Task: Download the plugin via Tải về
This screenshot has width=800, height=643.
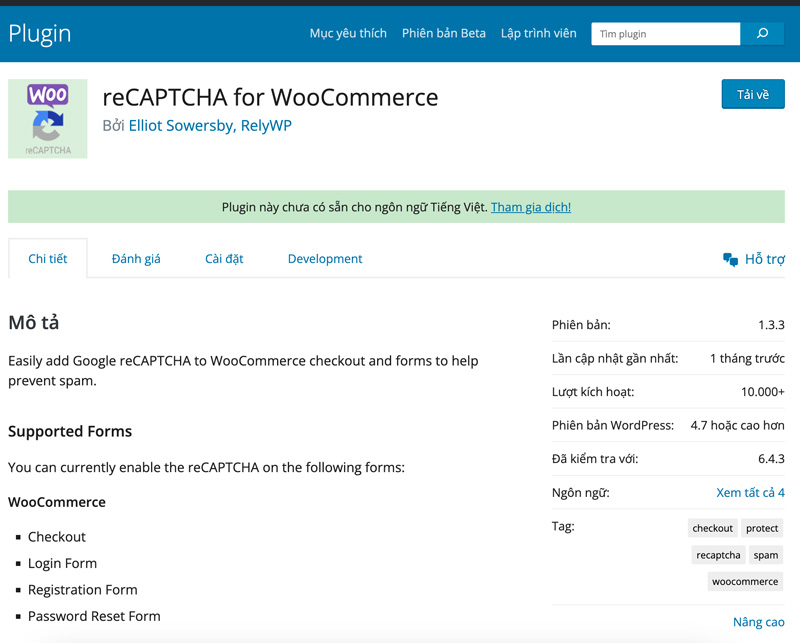Action: click(752, 94)
